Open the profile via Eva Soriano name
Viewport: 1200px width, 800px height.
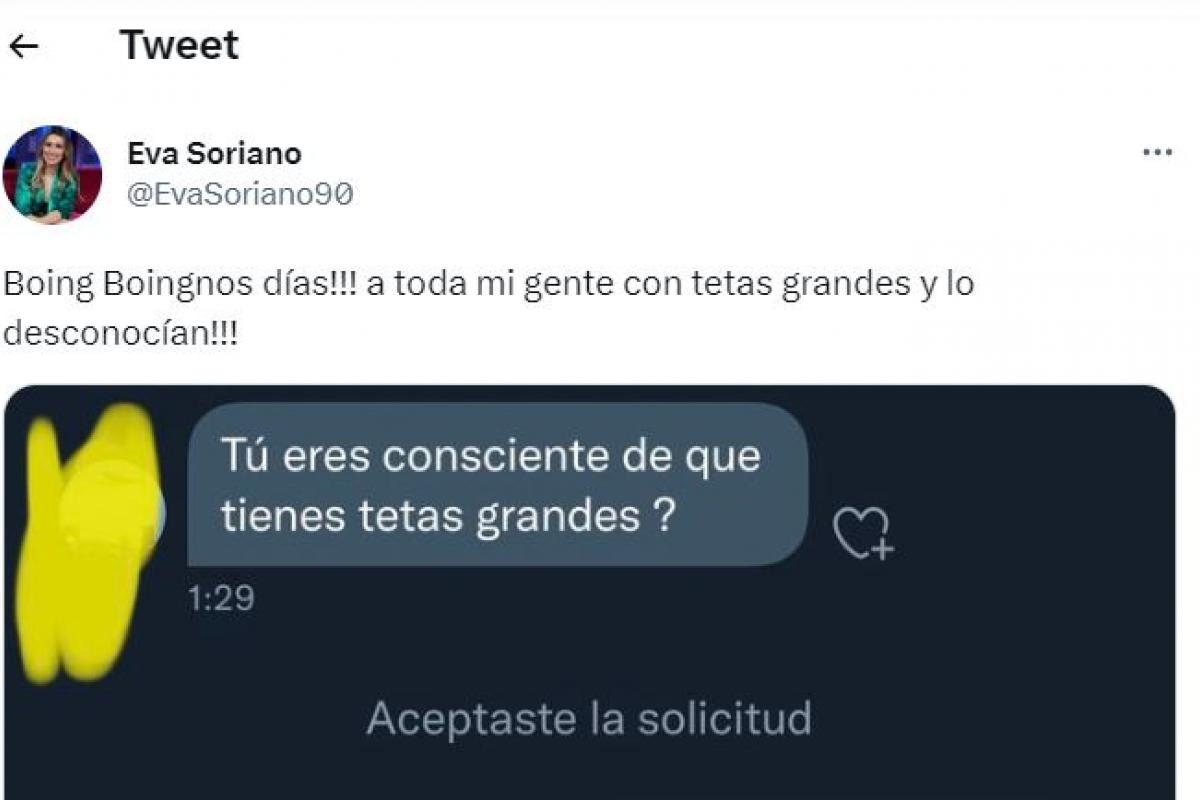tap(215, 154)
